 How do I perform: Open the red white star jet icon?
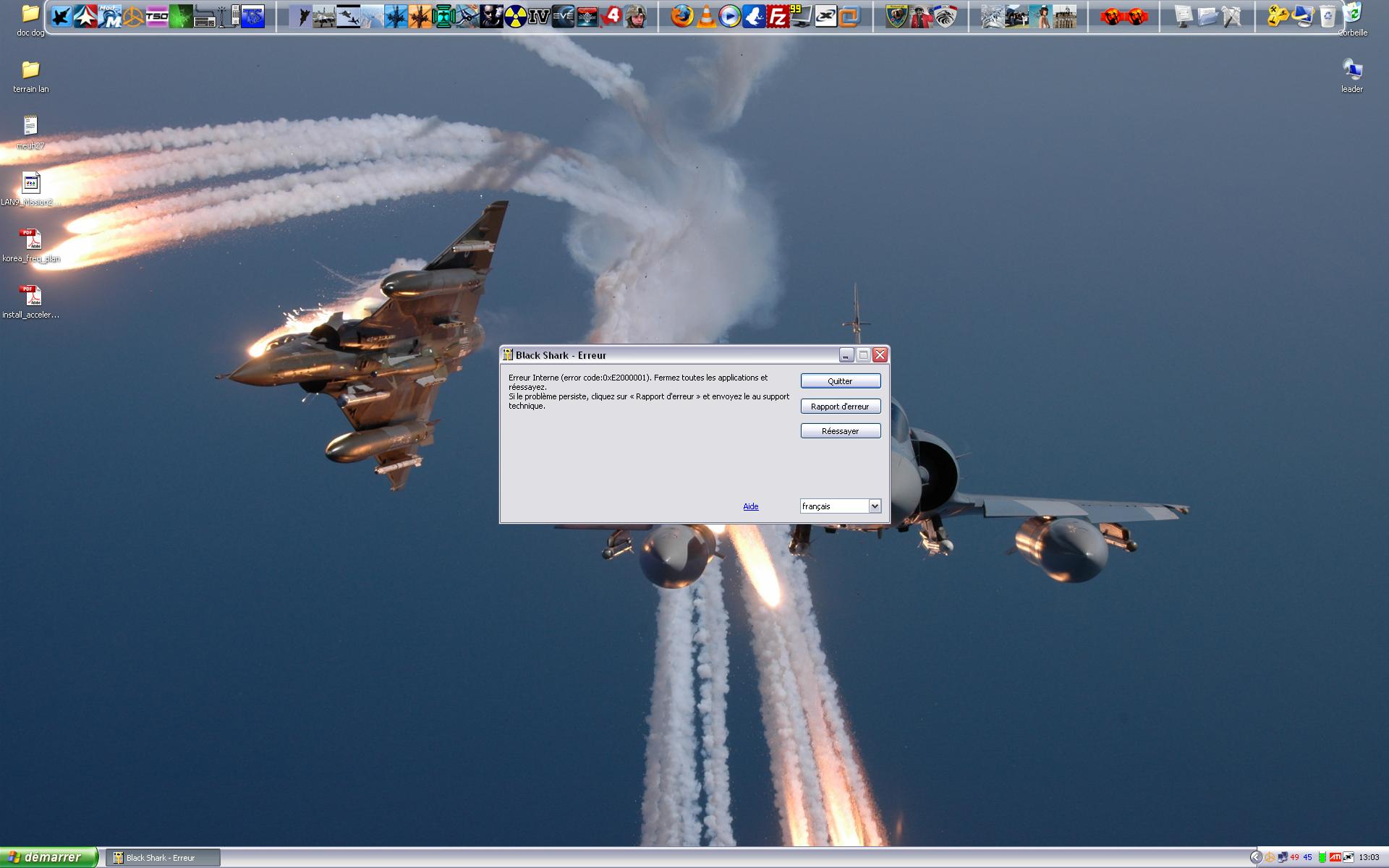tap(85, 16)
